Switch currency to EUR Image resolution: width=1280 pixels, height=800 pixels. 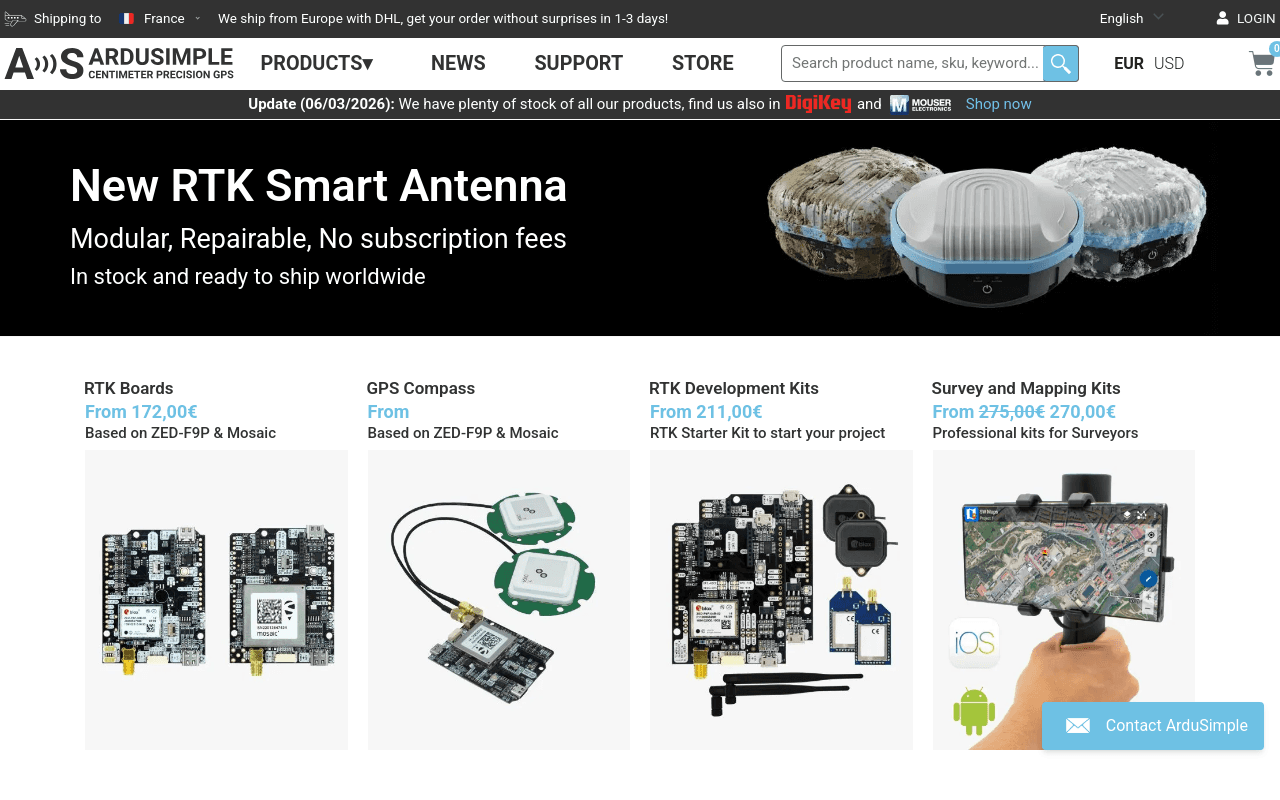click(x=1129, y=63)
